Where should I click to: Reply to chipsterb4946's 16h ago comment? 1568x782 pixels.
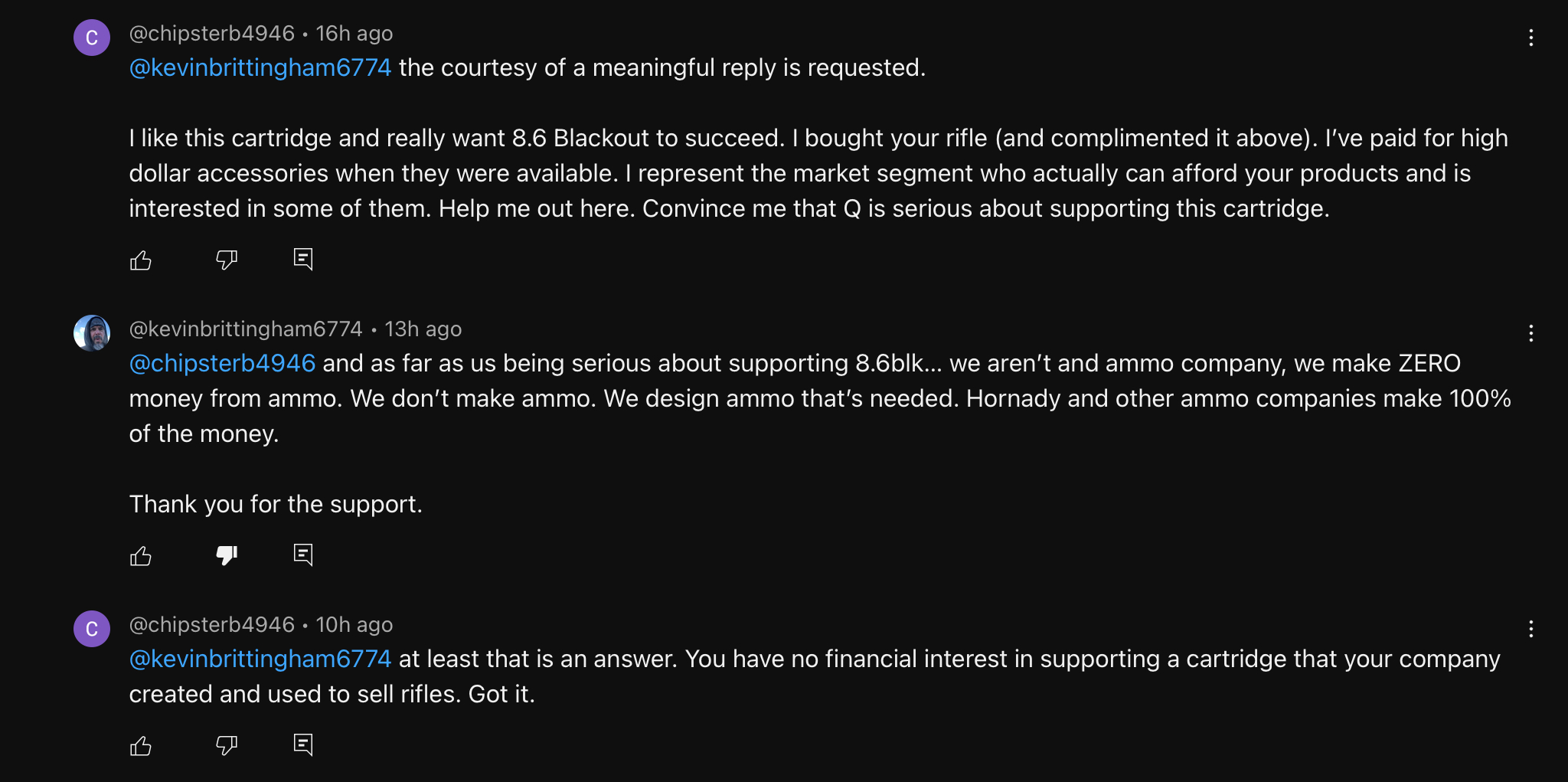point(303,260)
